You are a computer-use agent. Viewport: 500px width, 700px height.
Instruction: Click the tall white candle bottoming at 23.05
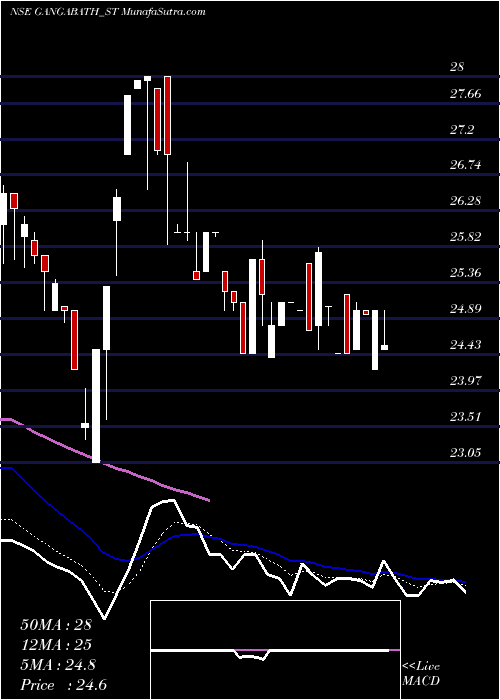click(96, 406)
